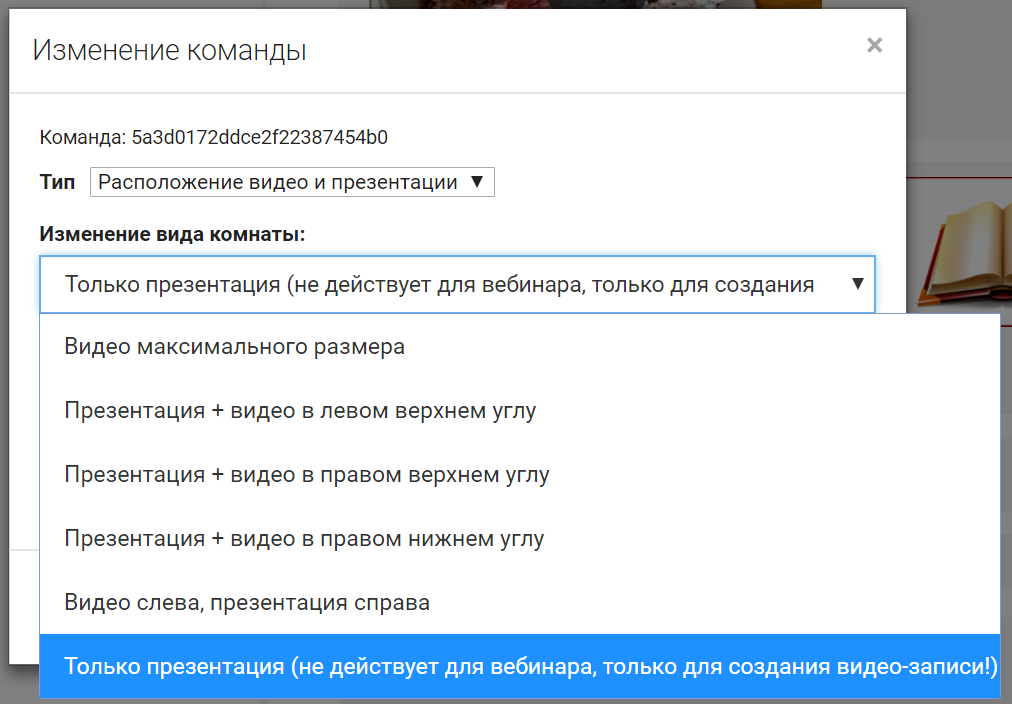Choose Презентация + видео в правом верхнем углу
Viewport: 1012px width, 704px height.
tap(306, 474)
